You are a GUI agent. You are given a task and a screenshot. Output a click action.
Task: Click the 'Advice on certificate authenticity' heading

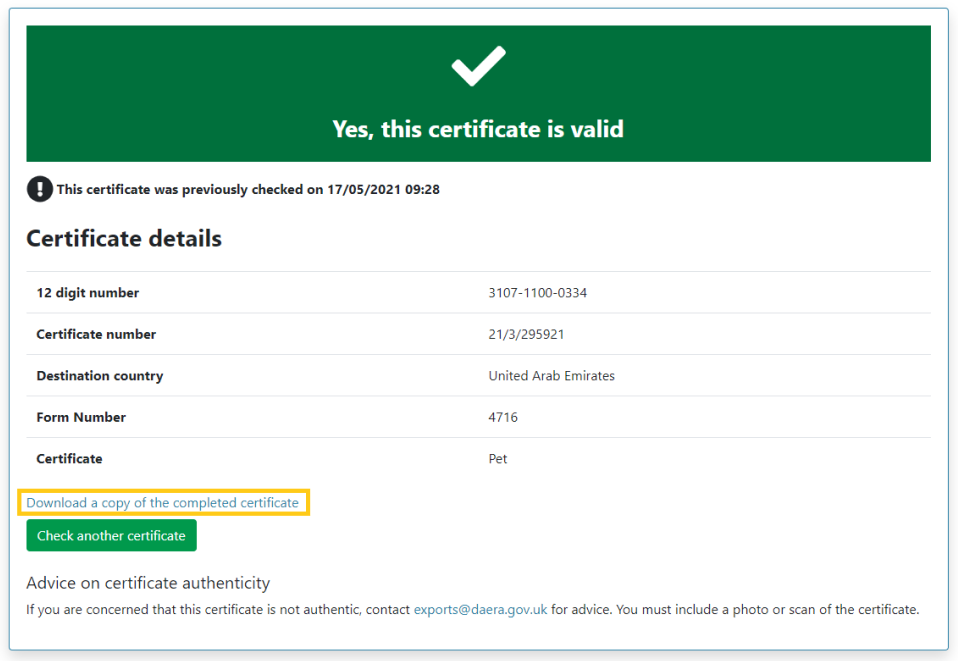pyautogui.click(x=148, y=583)
